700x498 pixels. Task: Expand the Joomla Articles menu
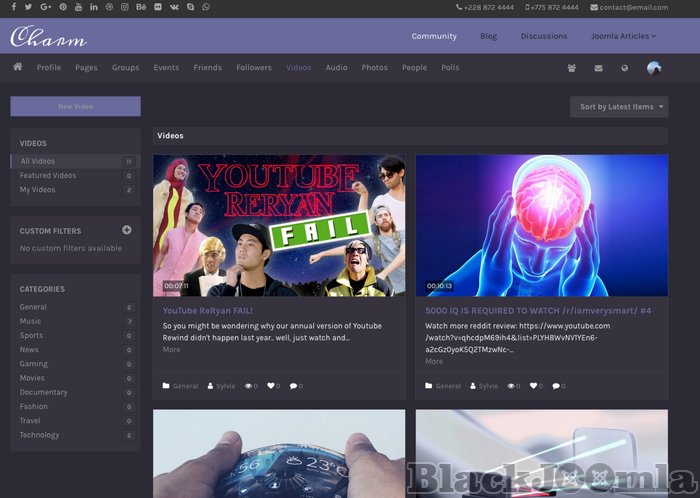[x=622, y=36]
